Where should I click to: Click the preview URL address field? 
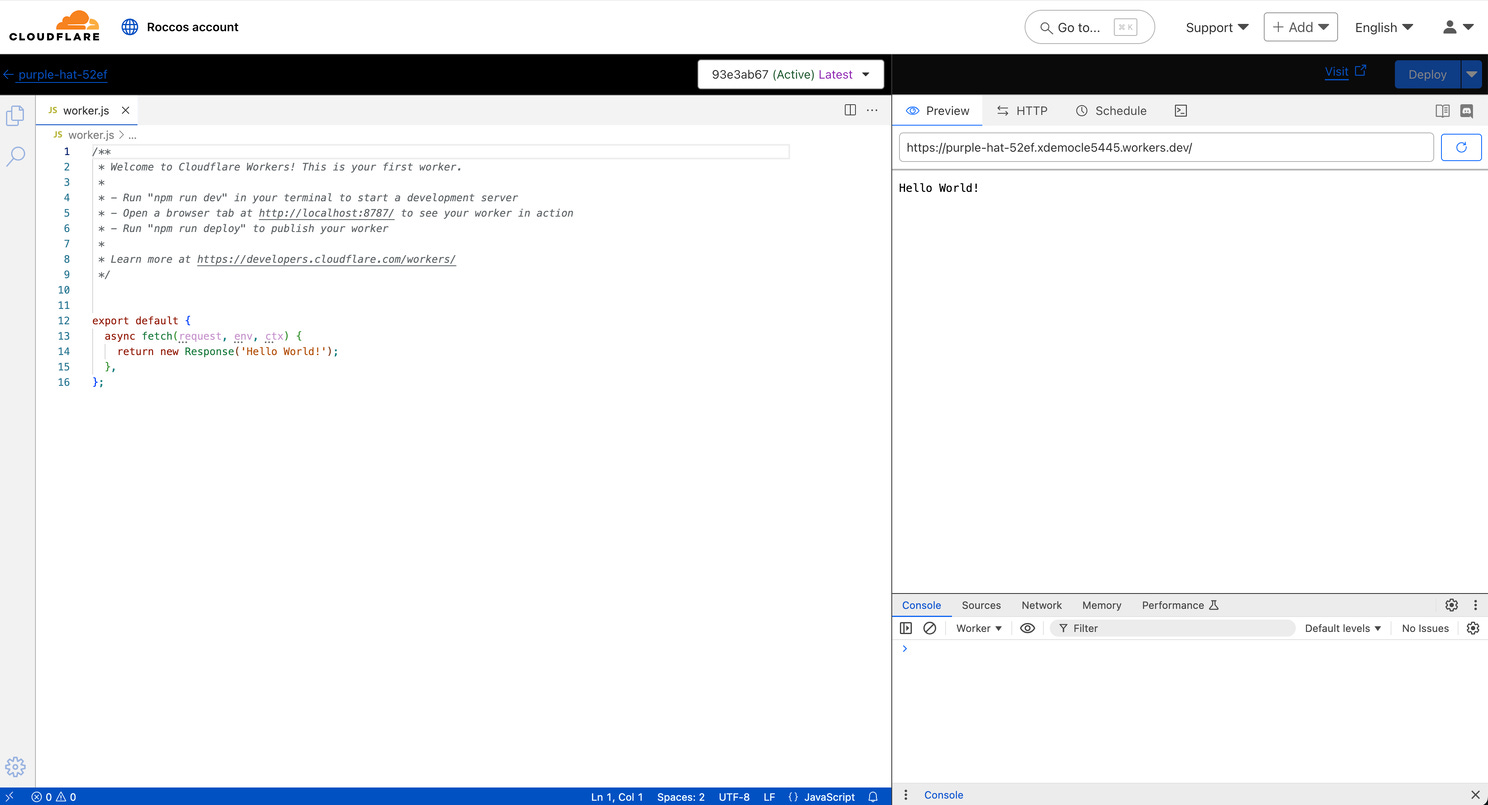(x=1166, y=147)
